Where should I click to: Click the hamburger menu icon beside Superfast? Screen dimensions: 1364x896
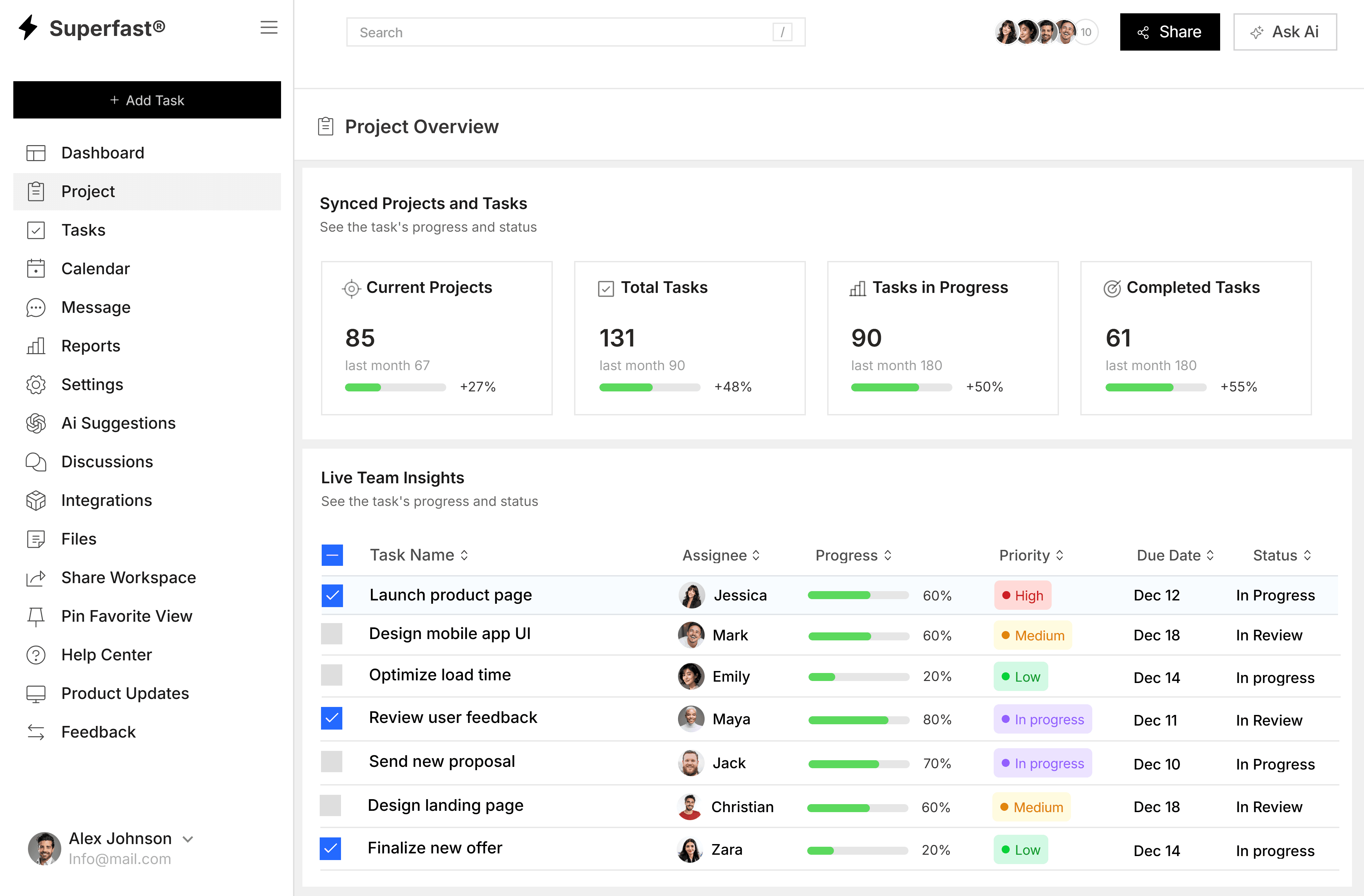click(269, 28)
